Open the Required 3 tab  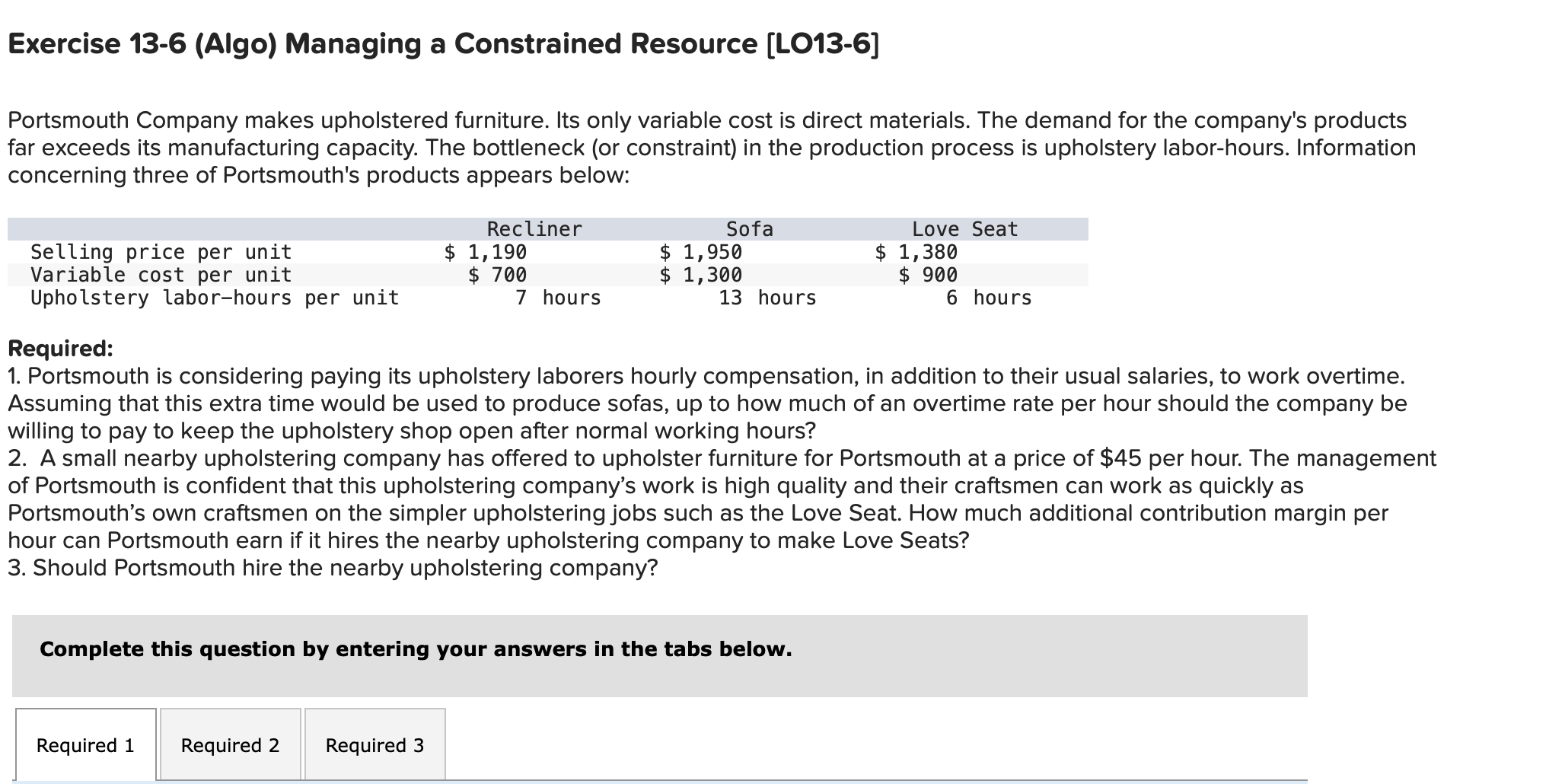click(375, 746)
